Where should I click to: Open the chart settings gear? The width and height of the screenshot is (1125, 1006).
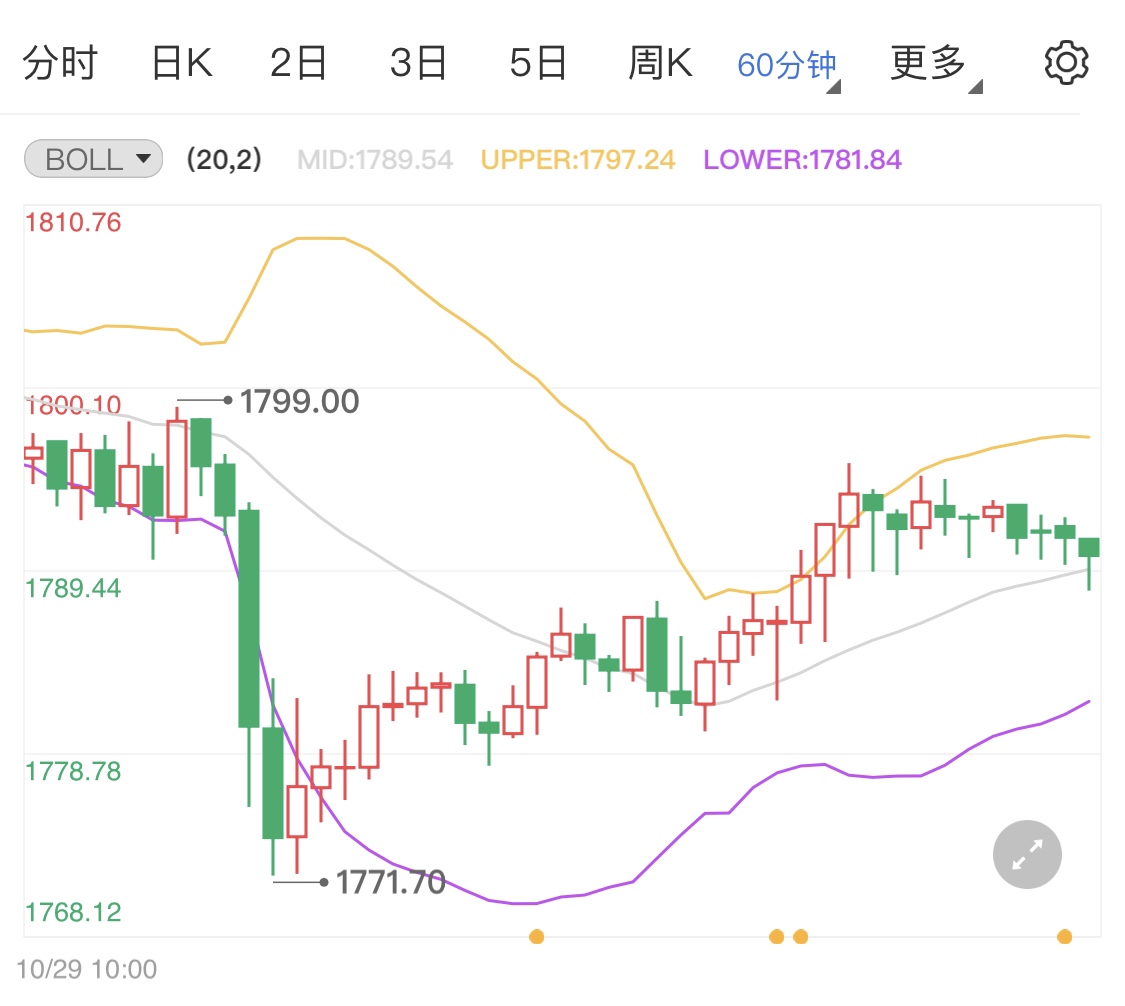(x=1066, y=63)
